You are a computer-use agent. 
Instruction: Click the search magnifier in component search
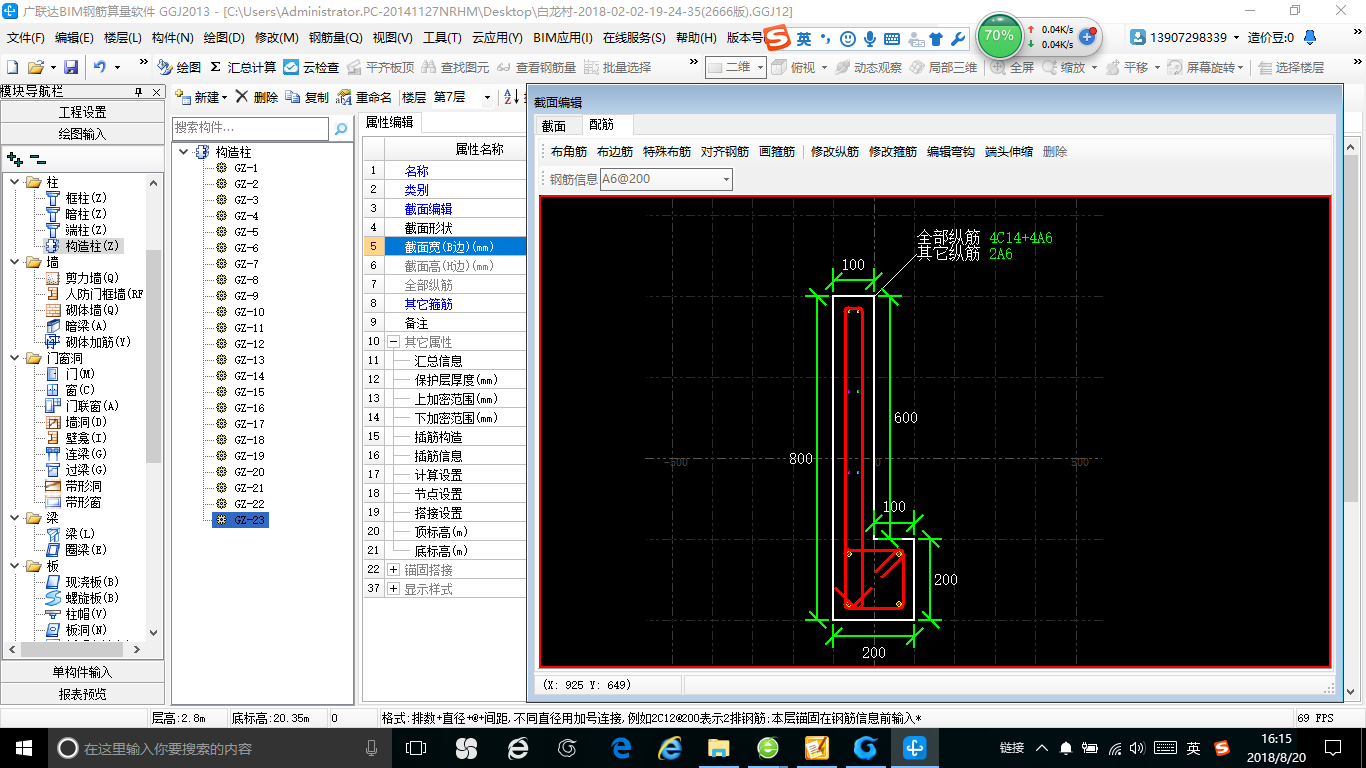pyautogui.click(x=341, y=128)
